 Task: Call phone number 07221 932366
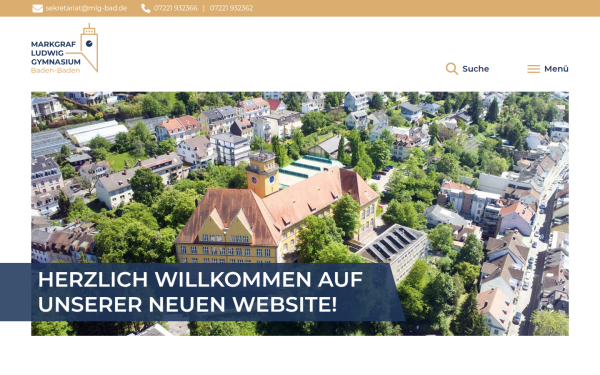click(176, 8)
